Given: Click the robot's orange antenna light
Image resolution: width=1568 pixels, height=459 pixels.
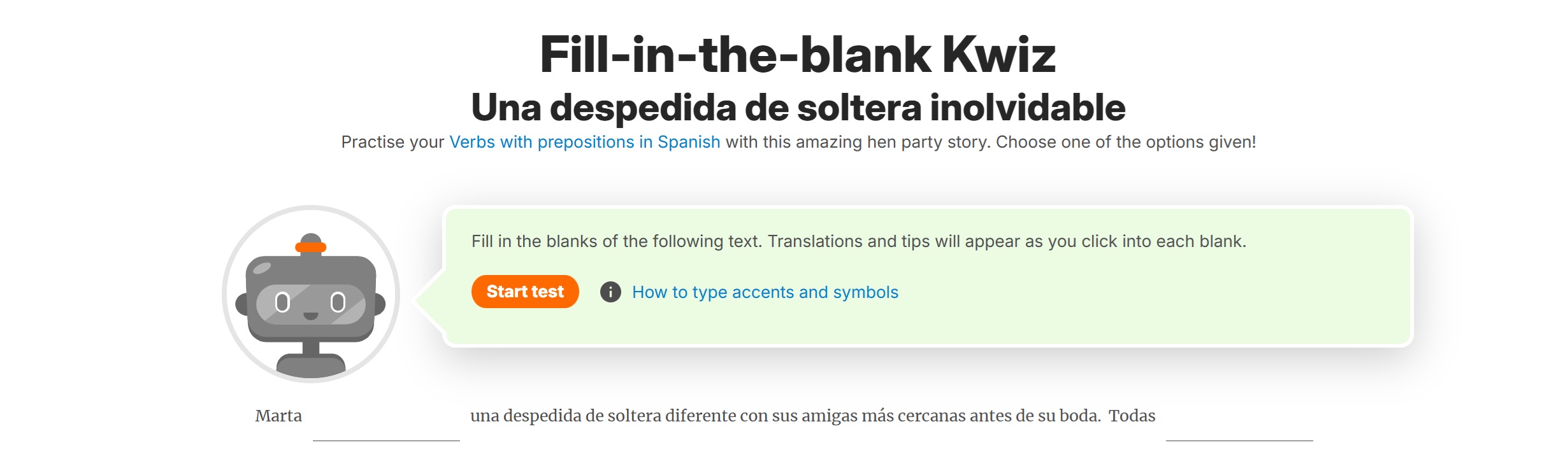Looking at the screenshot, I should (x=310, y=247).
